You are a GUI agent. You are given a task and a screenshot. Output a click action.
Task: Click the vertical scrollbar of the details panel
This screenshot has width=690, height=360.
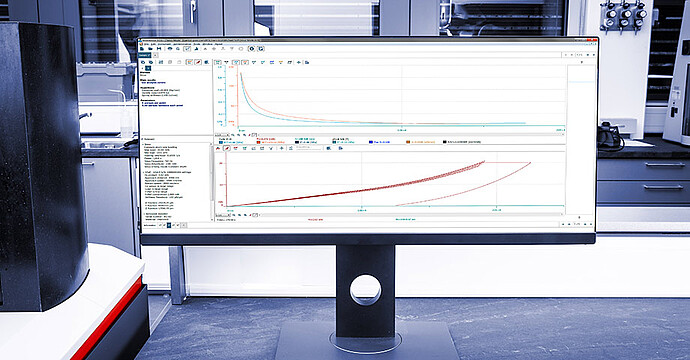pos(212,181)
